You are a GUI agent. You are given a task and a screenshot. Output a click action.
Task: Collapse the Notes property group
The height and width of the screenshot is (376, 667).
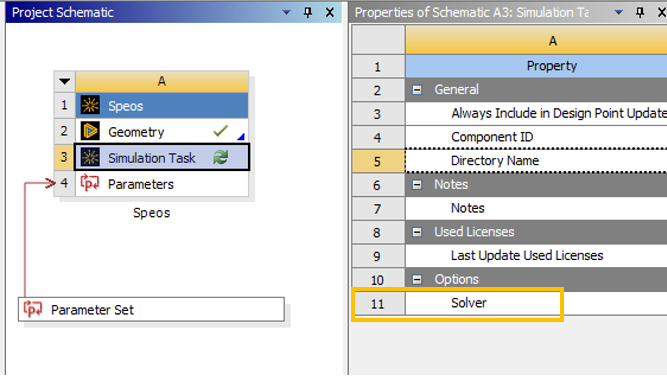[417, 185]
